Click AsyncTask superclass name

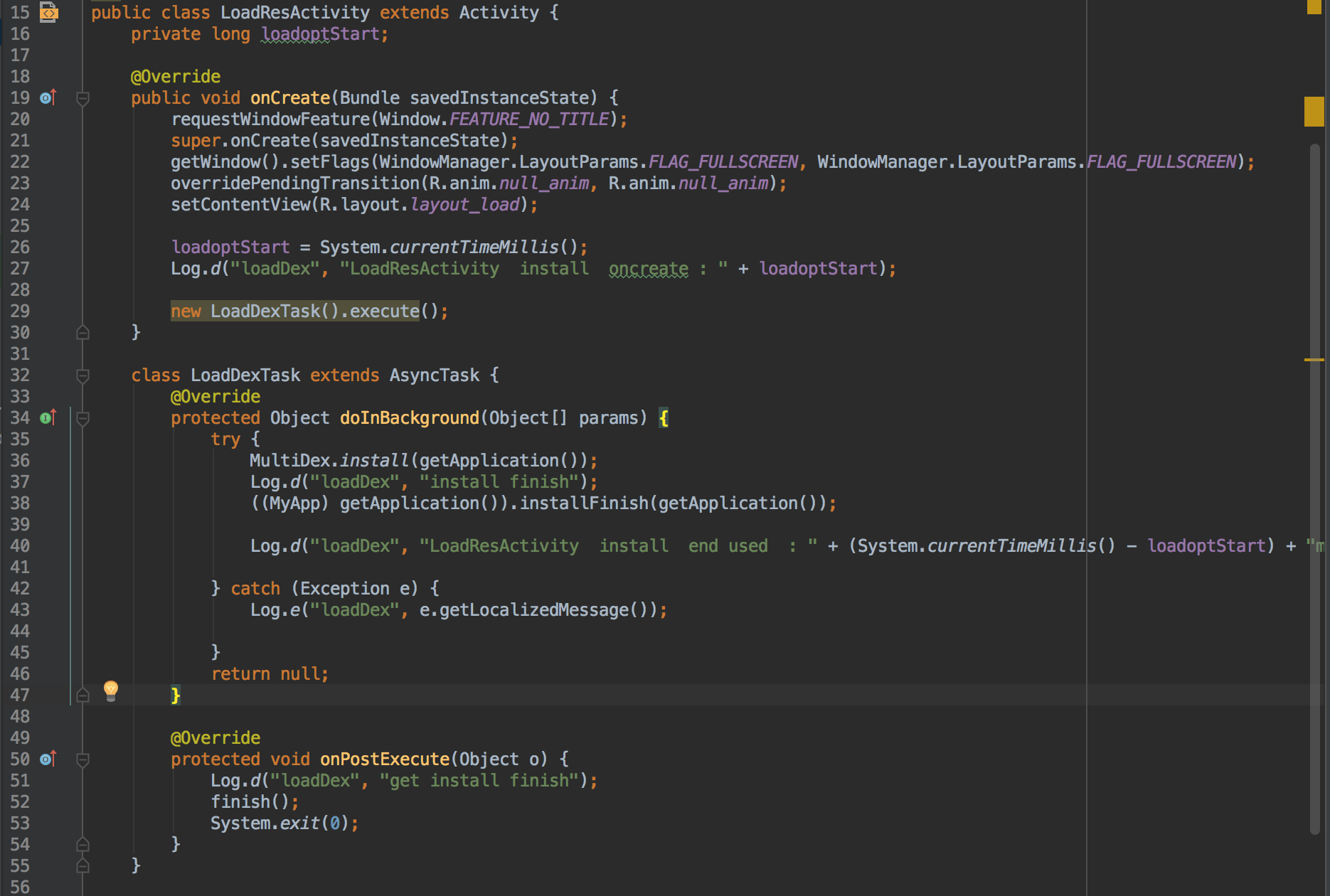pyautogui.click(x=435, y=375)
